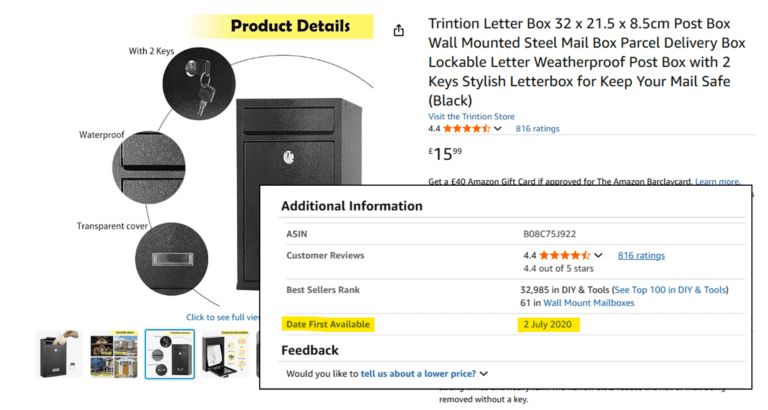This screenshot has height=410, width=768.
Task: Expand the rating dropdown under the product title
Action: pos(498,129)
